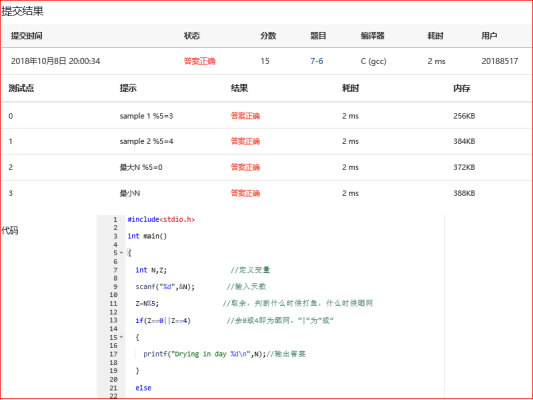Collapse code fold arrow at line 5

[121, 253]
